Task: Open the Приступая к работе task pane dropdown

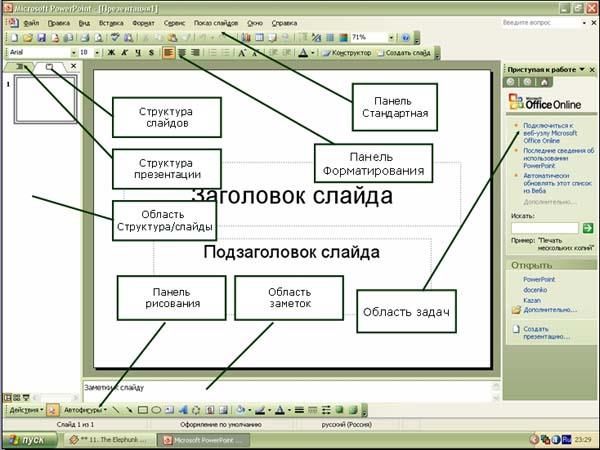Action: point(582,69)
